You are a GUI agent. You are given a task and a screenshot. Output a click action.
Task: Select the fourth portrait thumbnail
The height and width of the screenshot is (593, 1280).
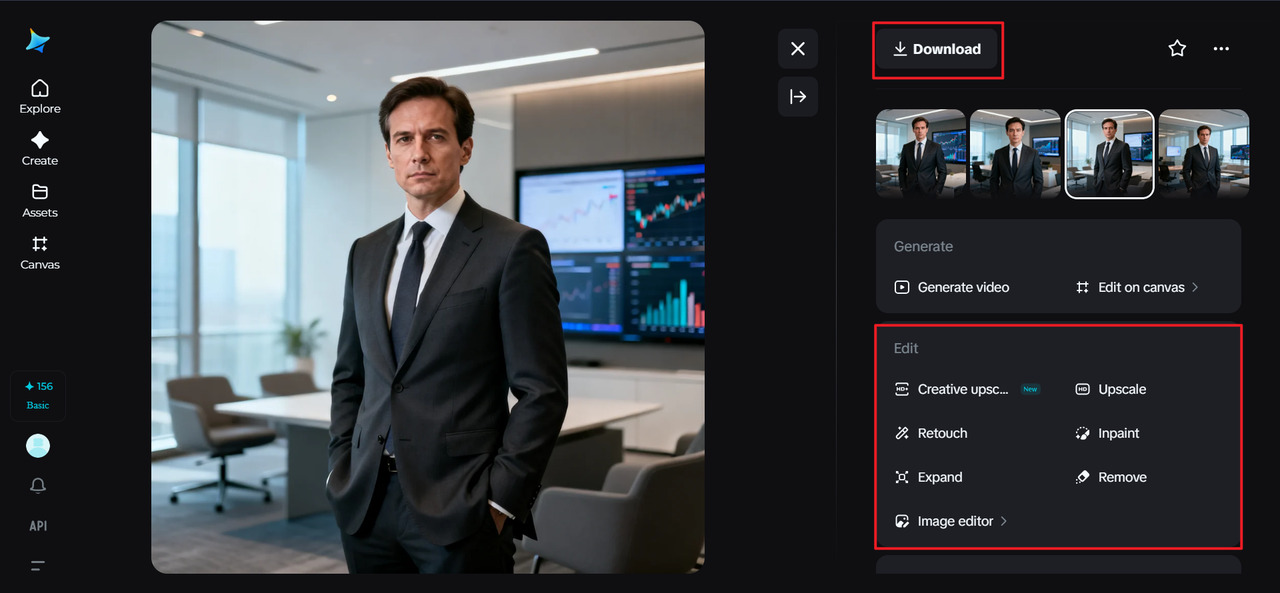pyautogui.click(x=1203, y=154)
